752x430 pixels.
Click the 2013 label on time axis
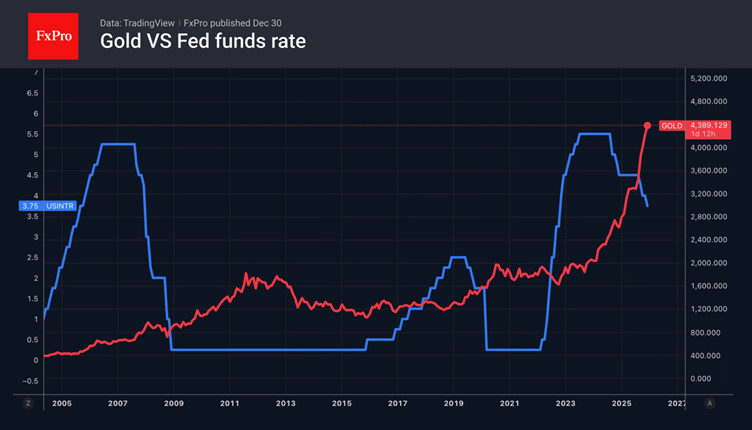(286, 403)
